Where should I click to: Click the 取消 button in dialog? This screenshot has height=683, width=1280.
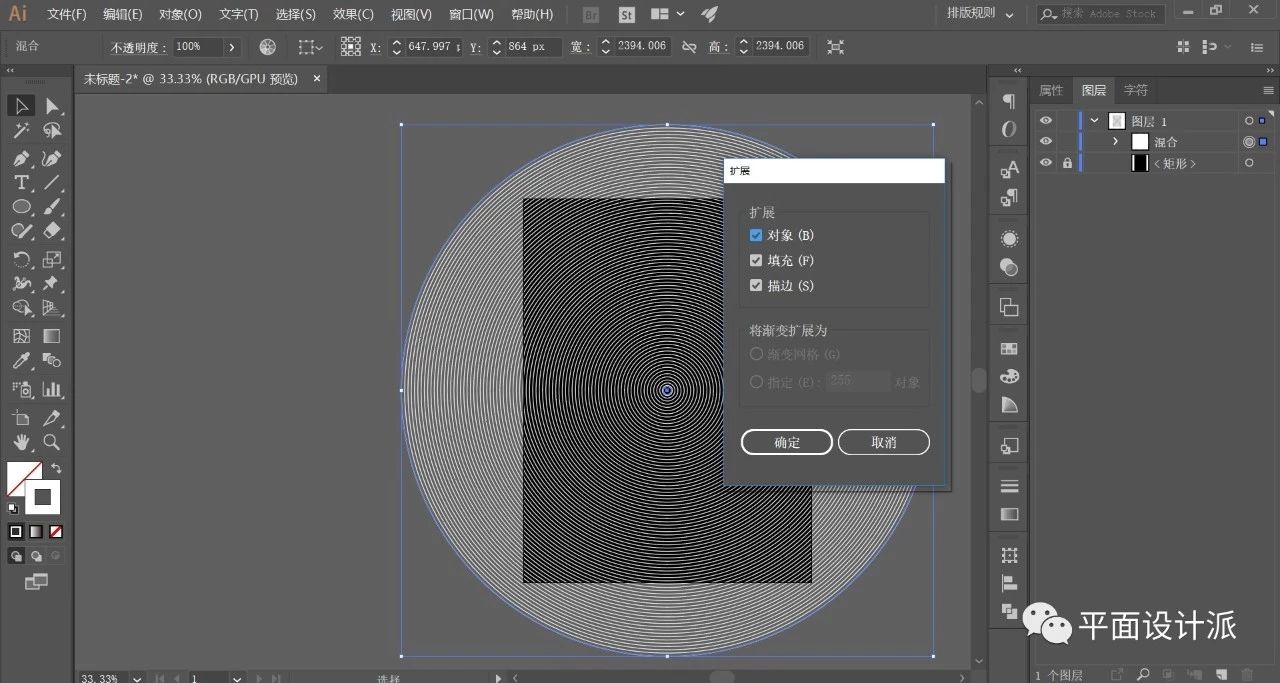(884, 442)
